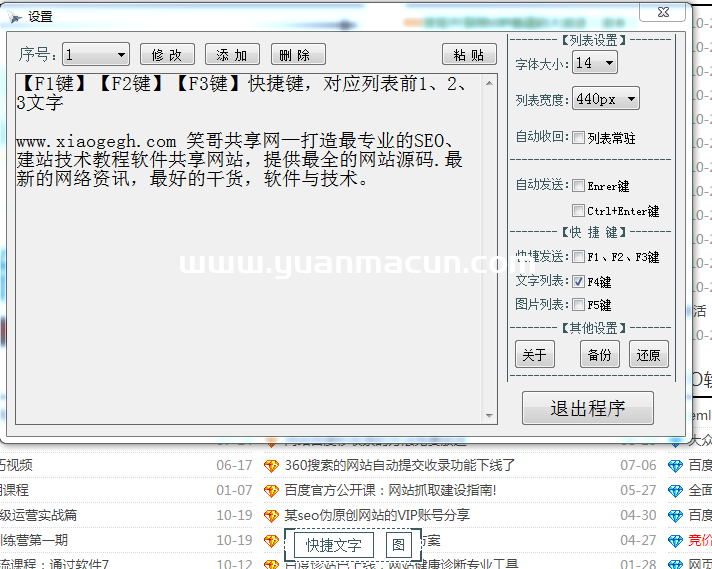This screenshot has width=712, height=569.
Task: Toggle the Enter键 auto-send checkbox
Action: (x=578, y=185)
